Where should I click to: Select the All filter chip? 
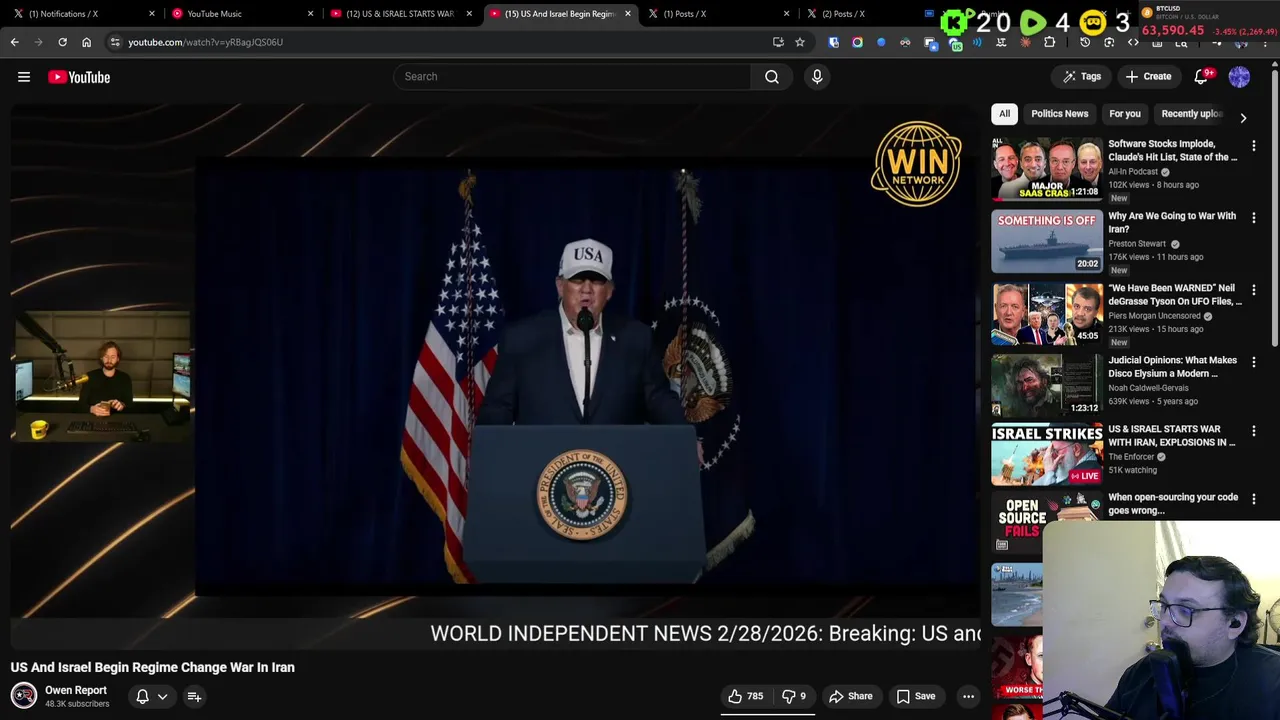1004,114
